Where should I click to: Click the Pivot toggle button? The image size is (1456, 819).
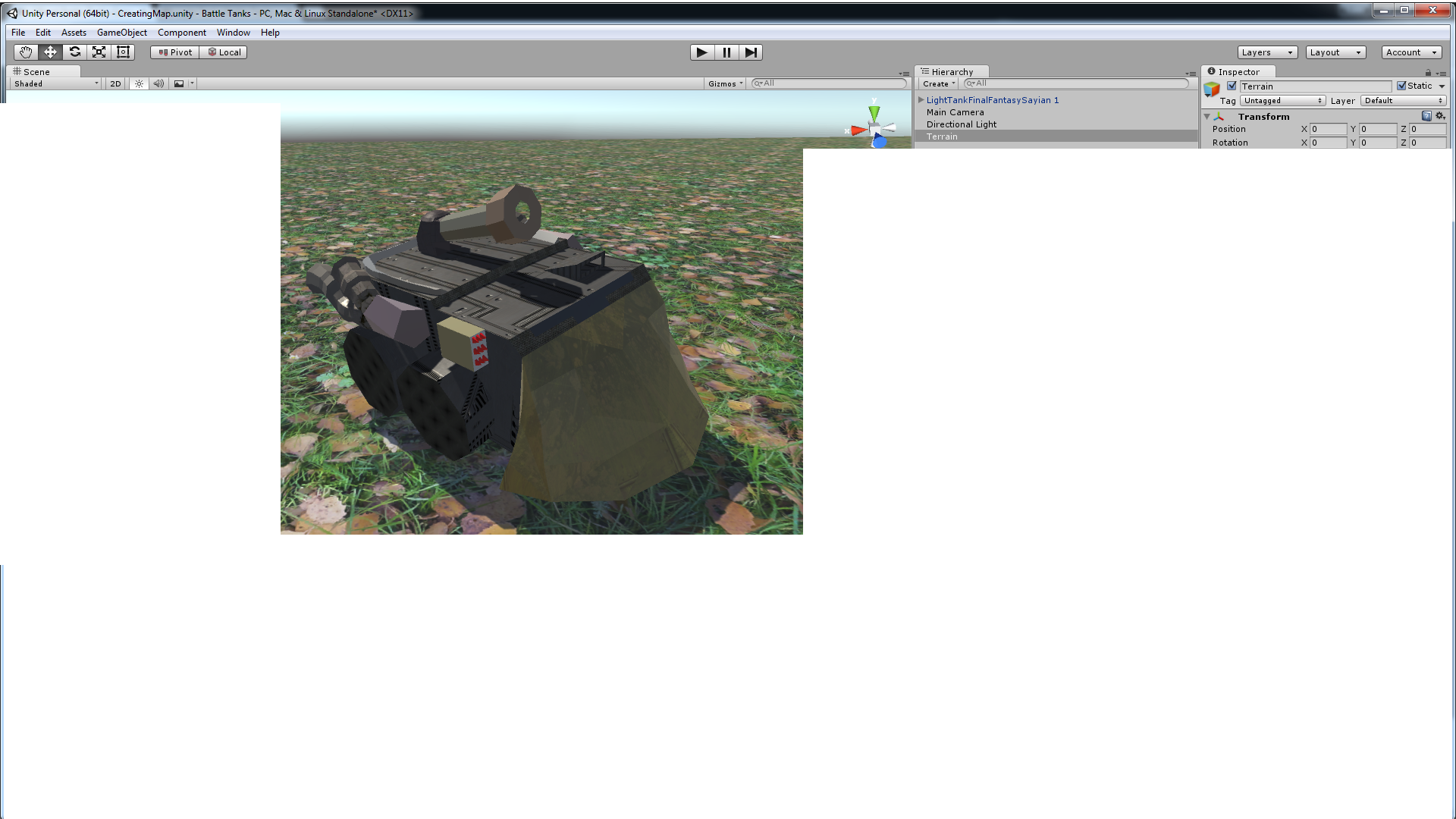click(175, 52)
